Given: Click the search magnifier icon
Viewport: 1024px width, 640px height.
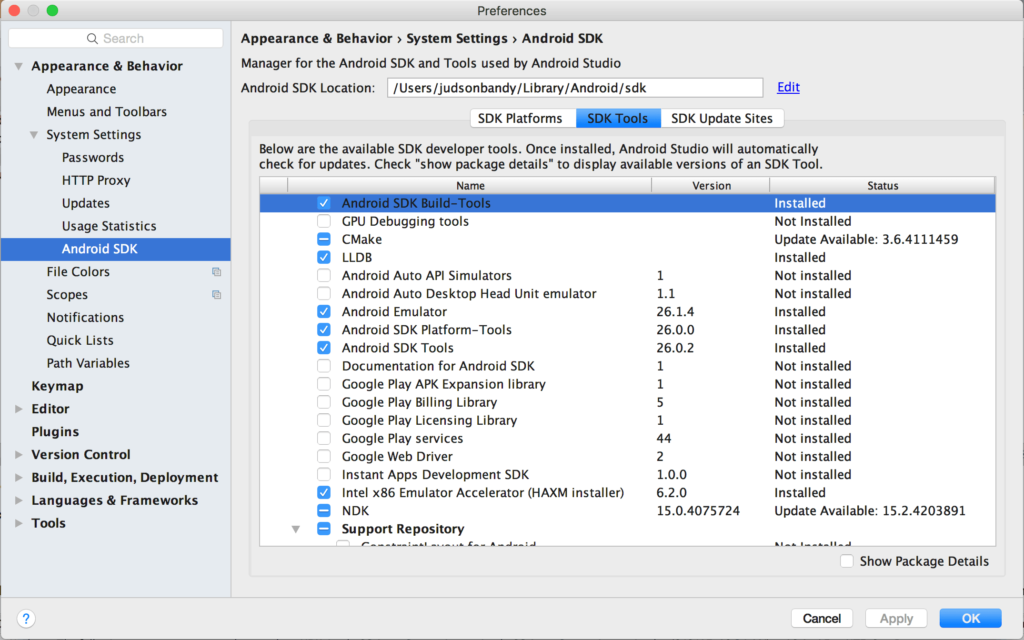Looking at the screenshot, I should (x=92, y=39).
